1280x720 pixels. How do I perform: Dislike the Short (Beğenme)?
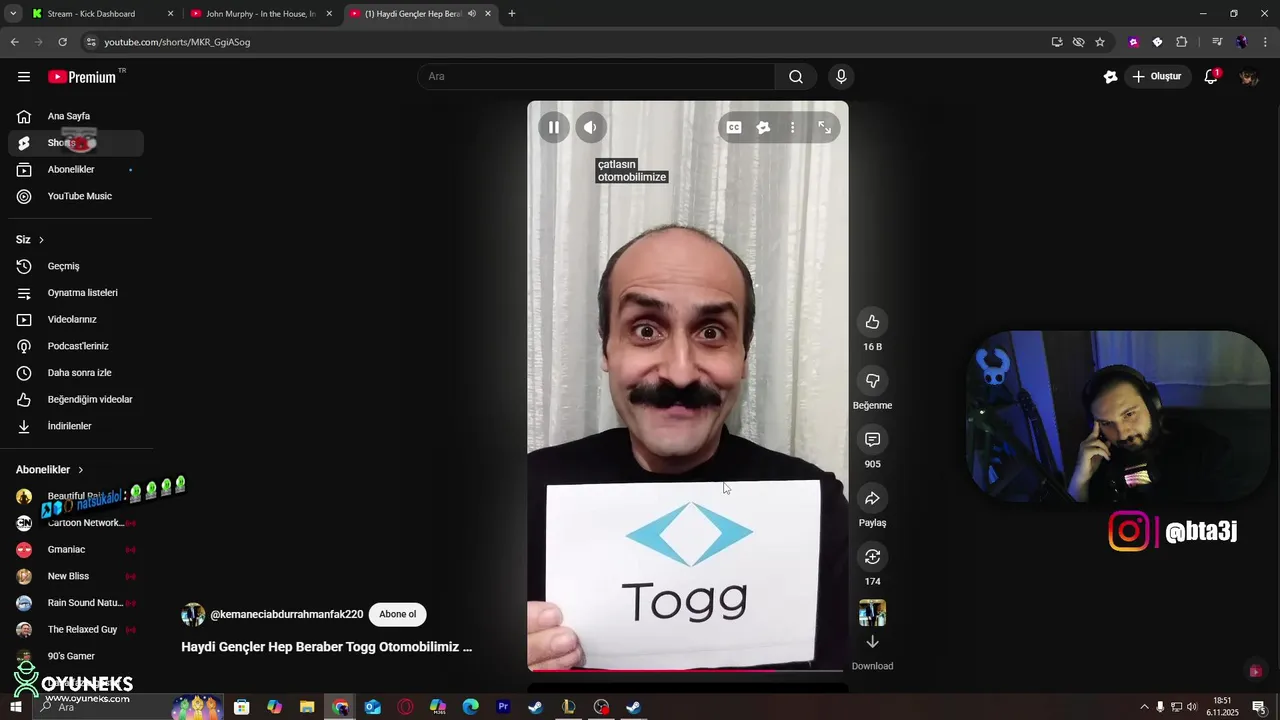click(872, 381)
